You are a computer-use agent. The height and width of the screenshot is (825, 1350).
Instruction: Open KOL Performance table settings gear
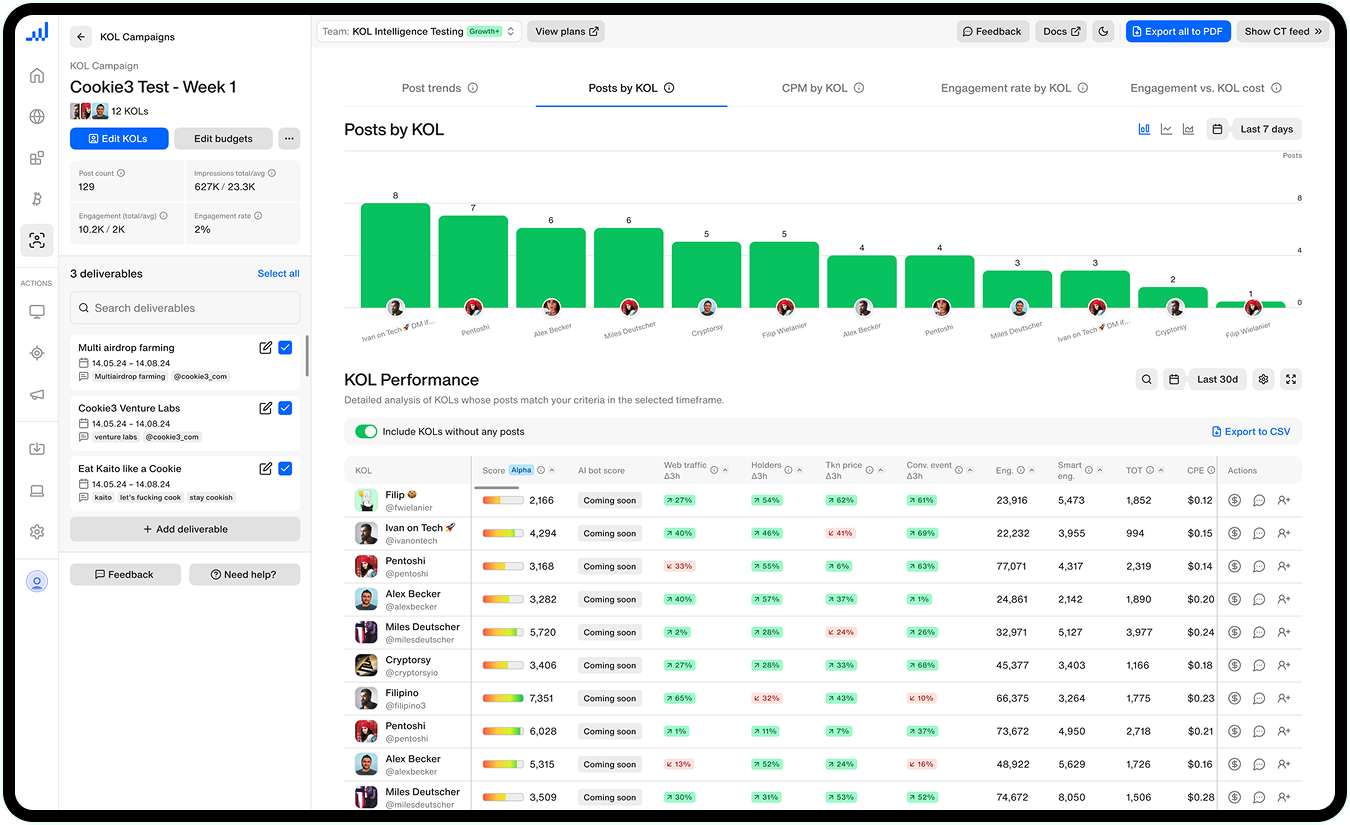tap(1264, 379)
